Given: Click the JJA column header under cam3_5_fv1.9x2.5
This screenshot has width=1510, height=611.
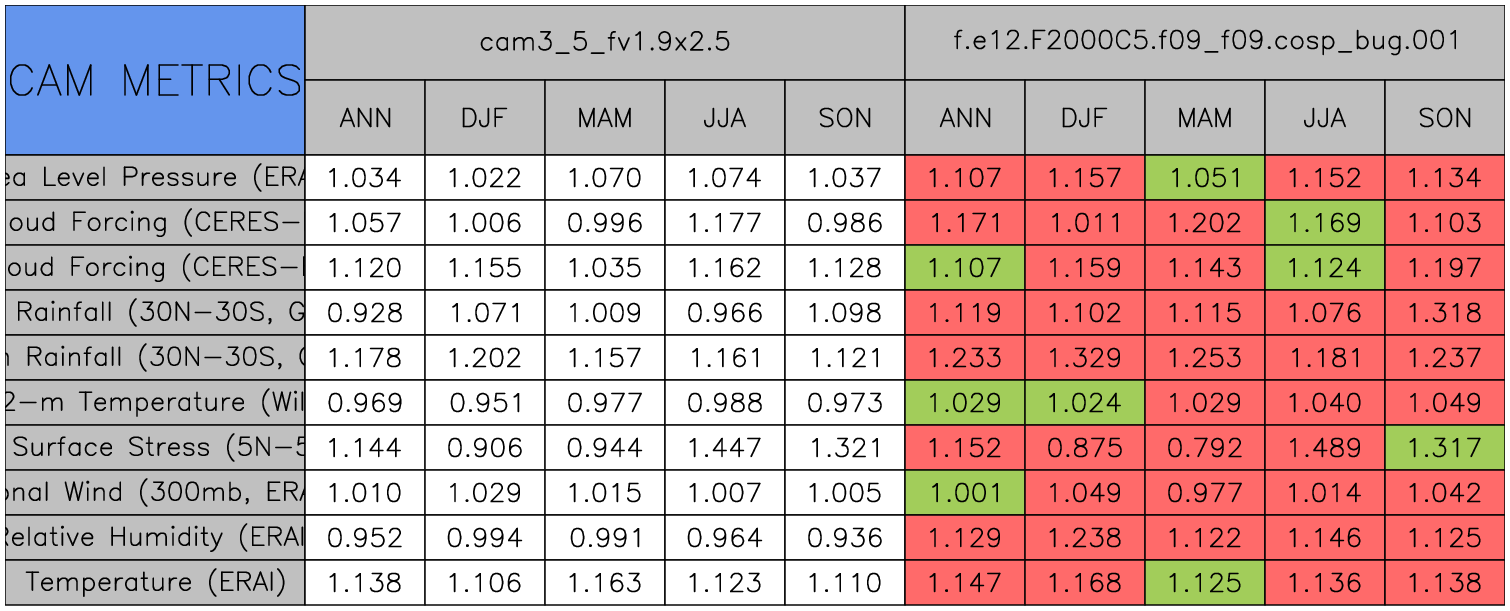Looking at the screenshot, I should (x=724, y=118).
